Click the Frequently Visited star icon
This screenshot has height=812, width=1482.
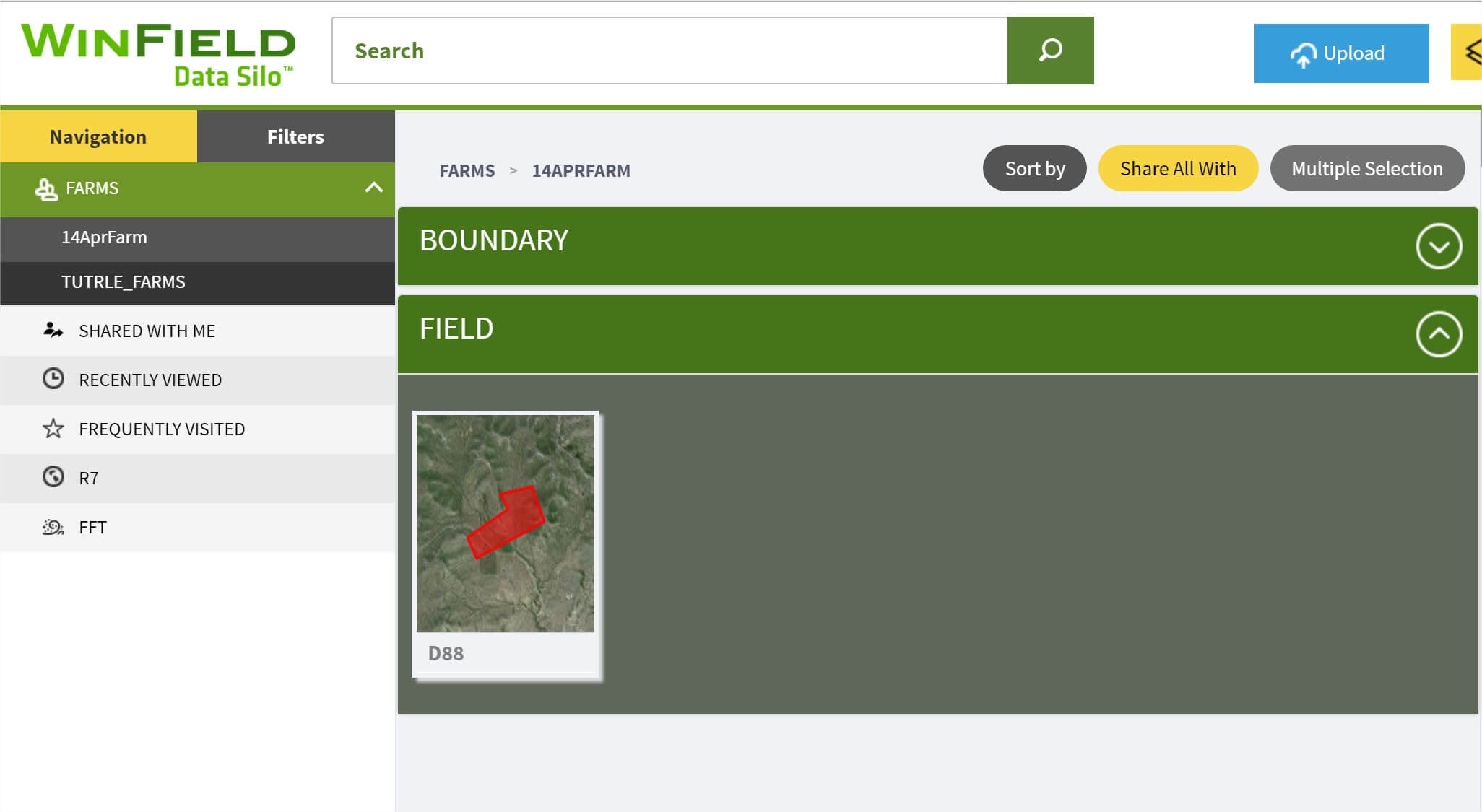(x=53, y=429)
